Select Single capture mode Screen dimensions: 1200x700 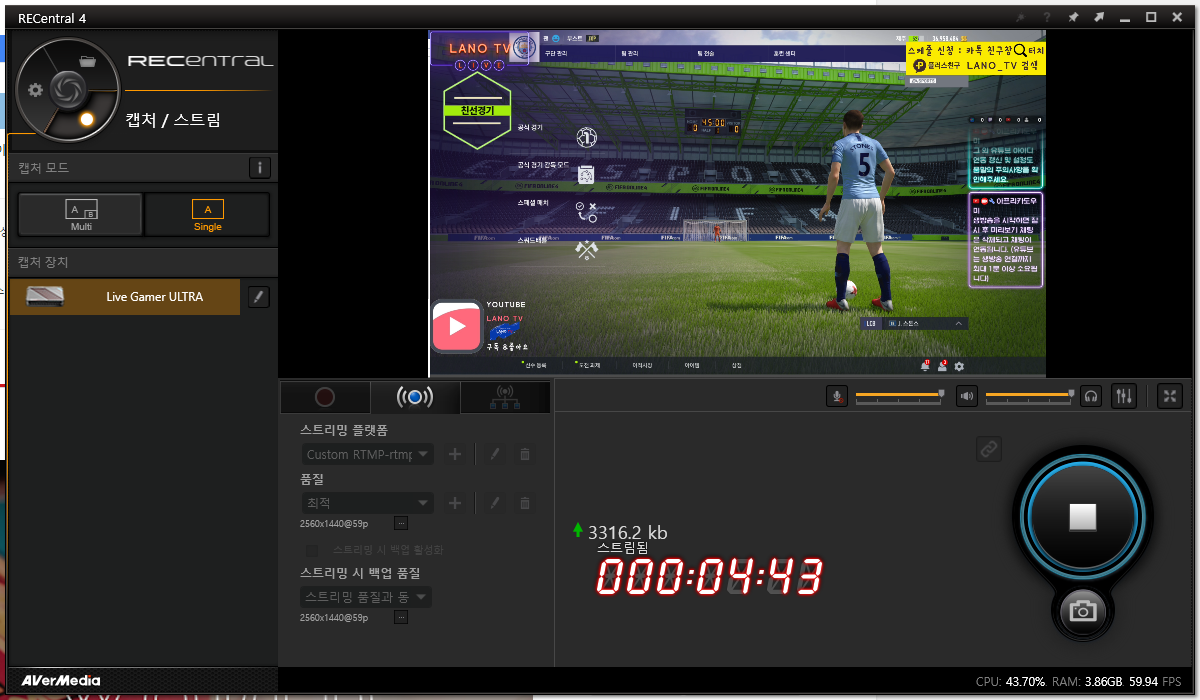207,215
